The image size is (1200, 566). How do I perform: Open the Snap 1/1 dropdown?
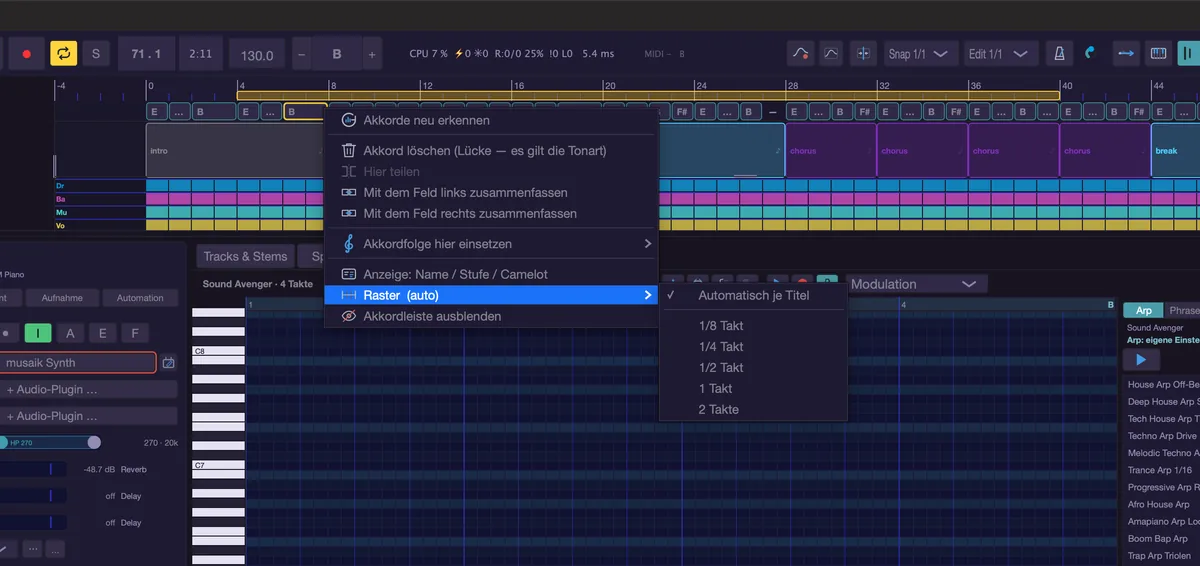(x=919, y=54)
